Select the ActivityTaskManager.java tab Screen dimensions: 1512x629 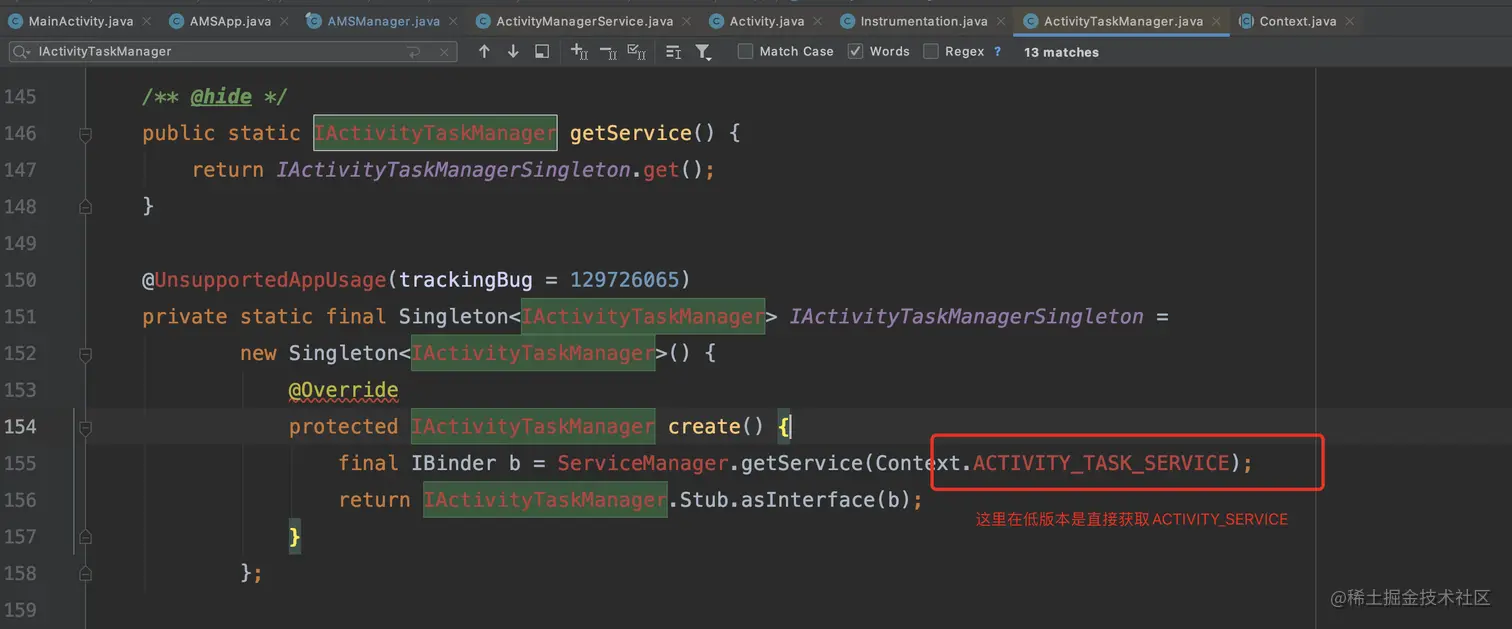coord(1123,21)
